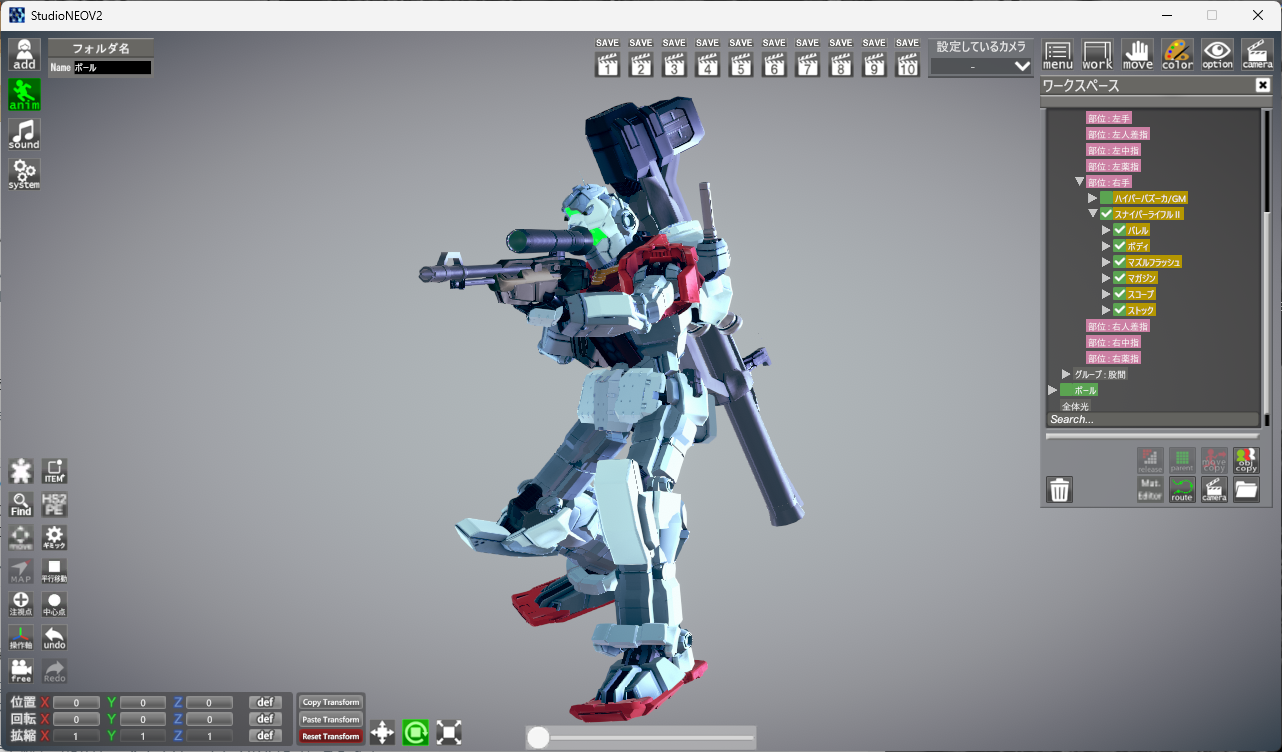Collapse the 部位 : 右手 node
The width and height of the screenshot is (1282, 752).
[x=1080, y=182]
